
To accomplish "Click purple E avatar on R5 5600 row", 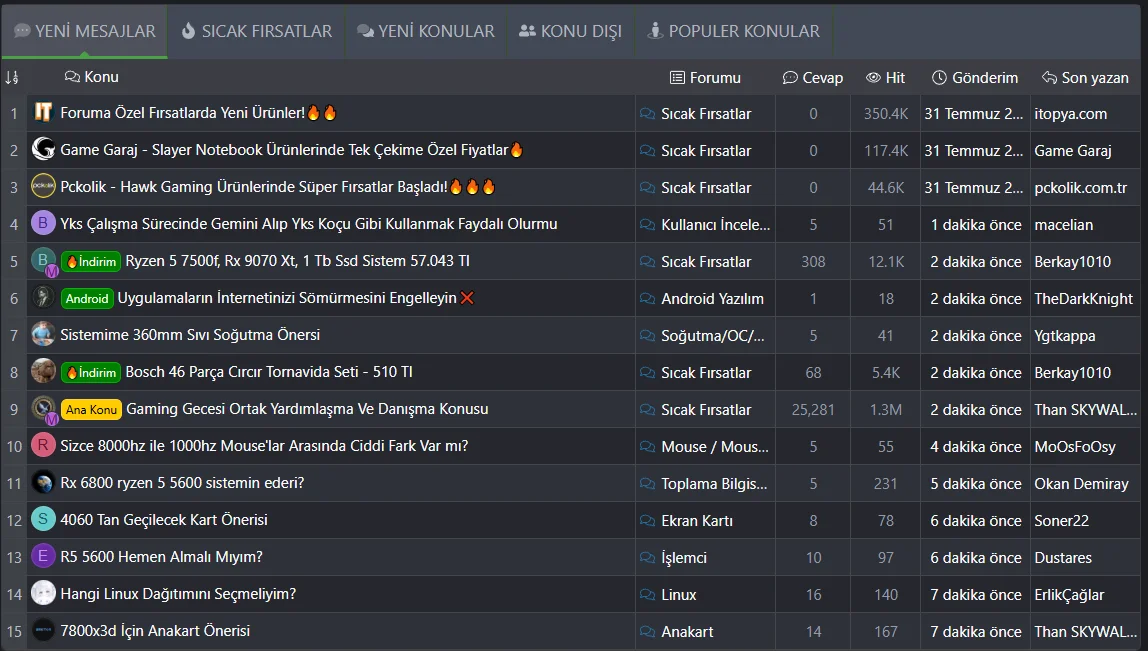I will point(43,556).
